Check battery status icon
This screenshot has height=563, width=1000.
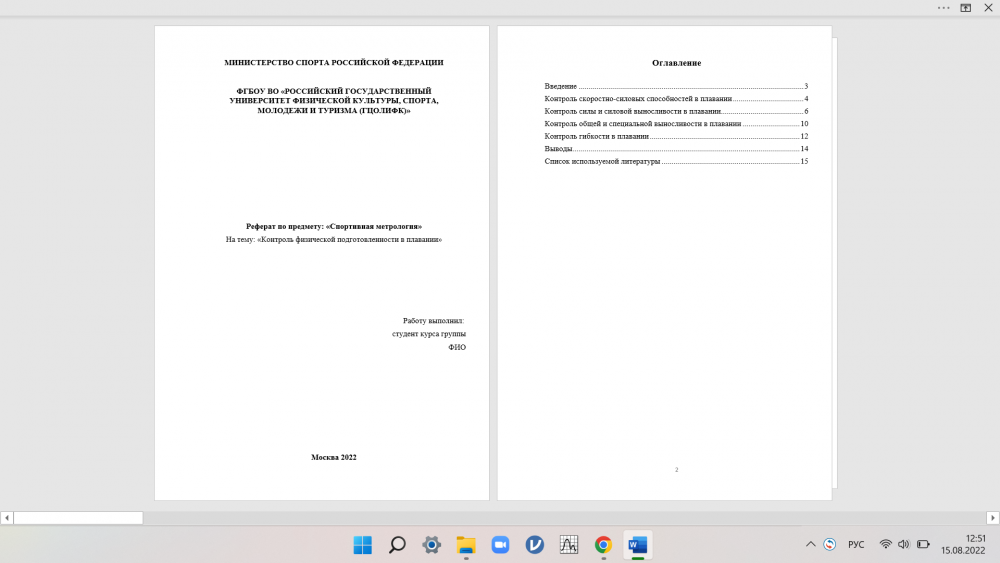923,545
